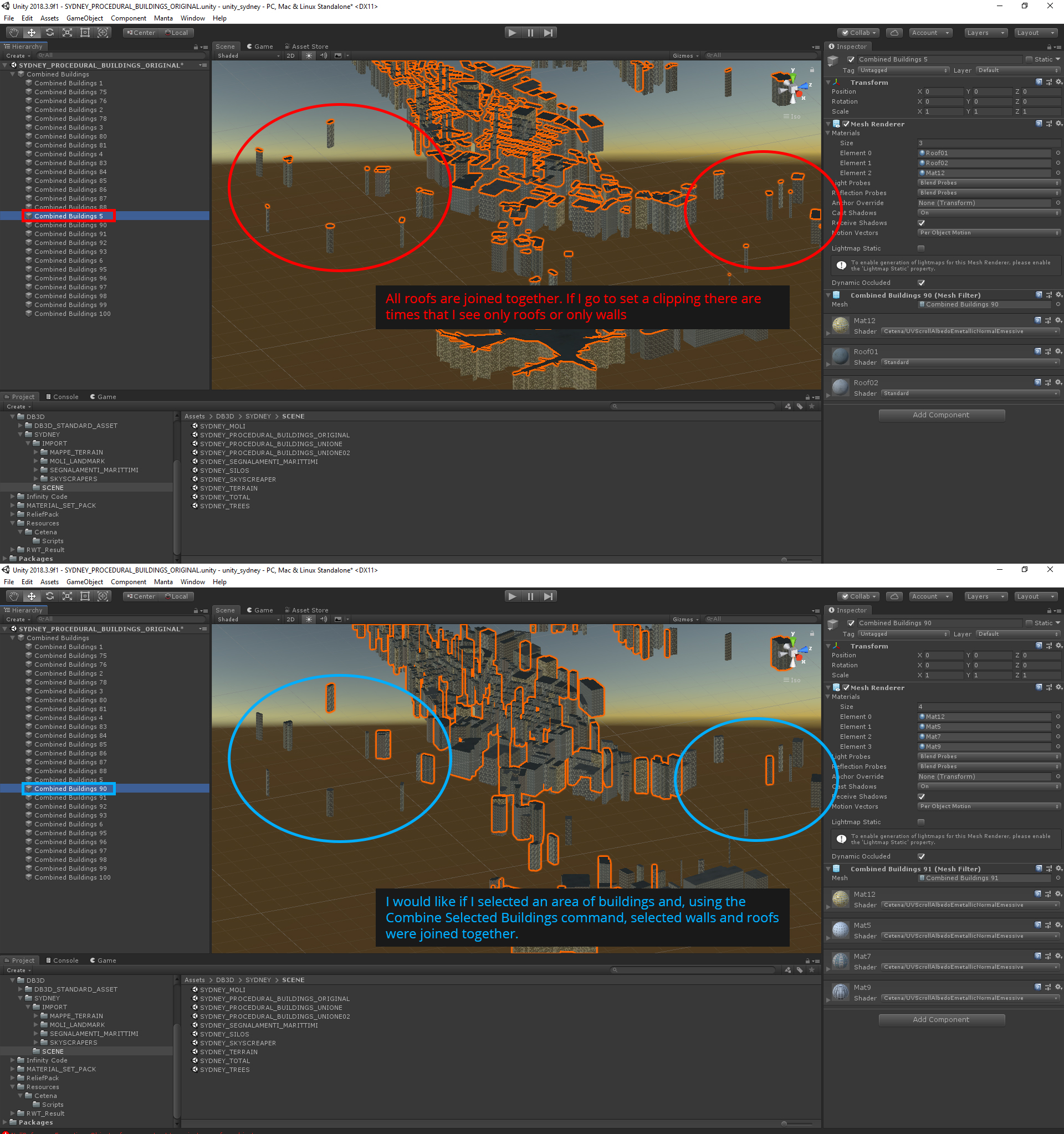The height and width of the screenshot is (1134, 1064).
Task: Open the GameObject menu in upper Unity window
Action: point(85,18)
